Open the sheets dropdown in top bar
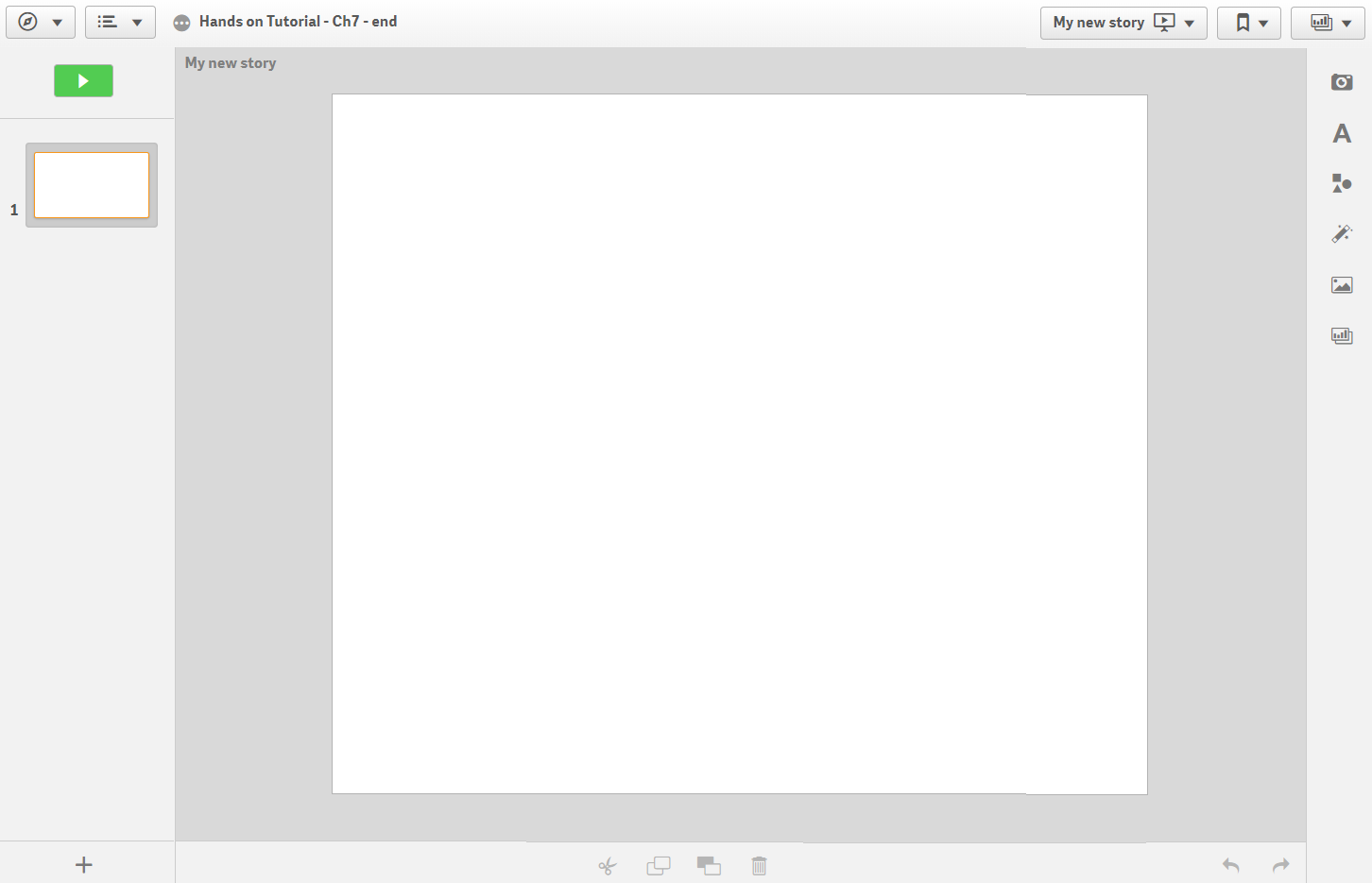 1328,23
